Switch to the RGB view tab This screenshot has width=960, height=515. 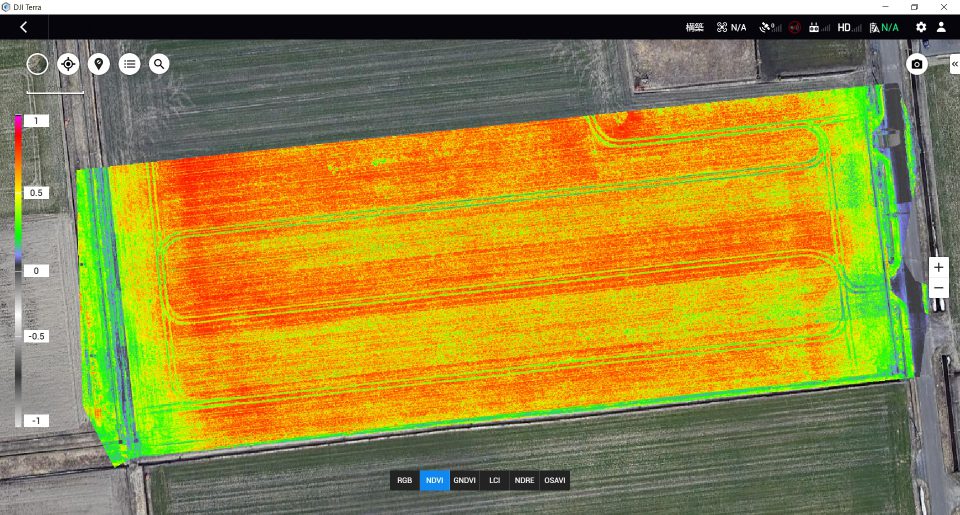(404, 481)
